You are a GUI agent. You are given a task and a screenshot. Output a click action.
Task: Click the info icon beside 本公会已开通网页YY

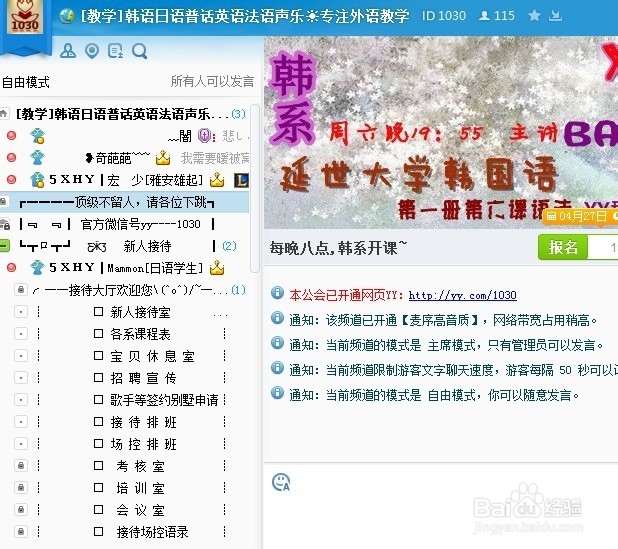point(277,293)
